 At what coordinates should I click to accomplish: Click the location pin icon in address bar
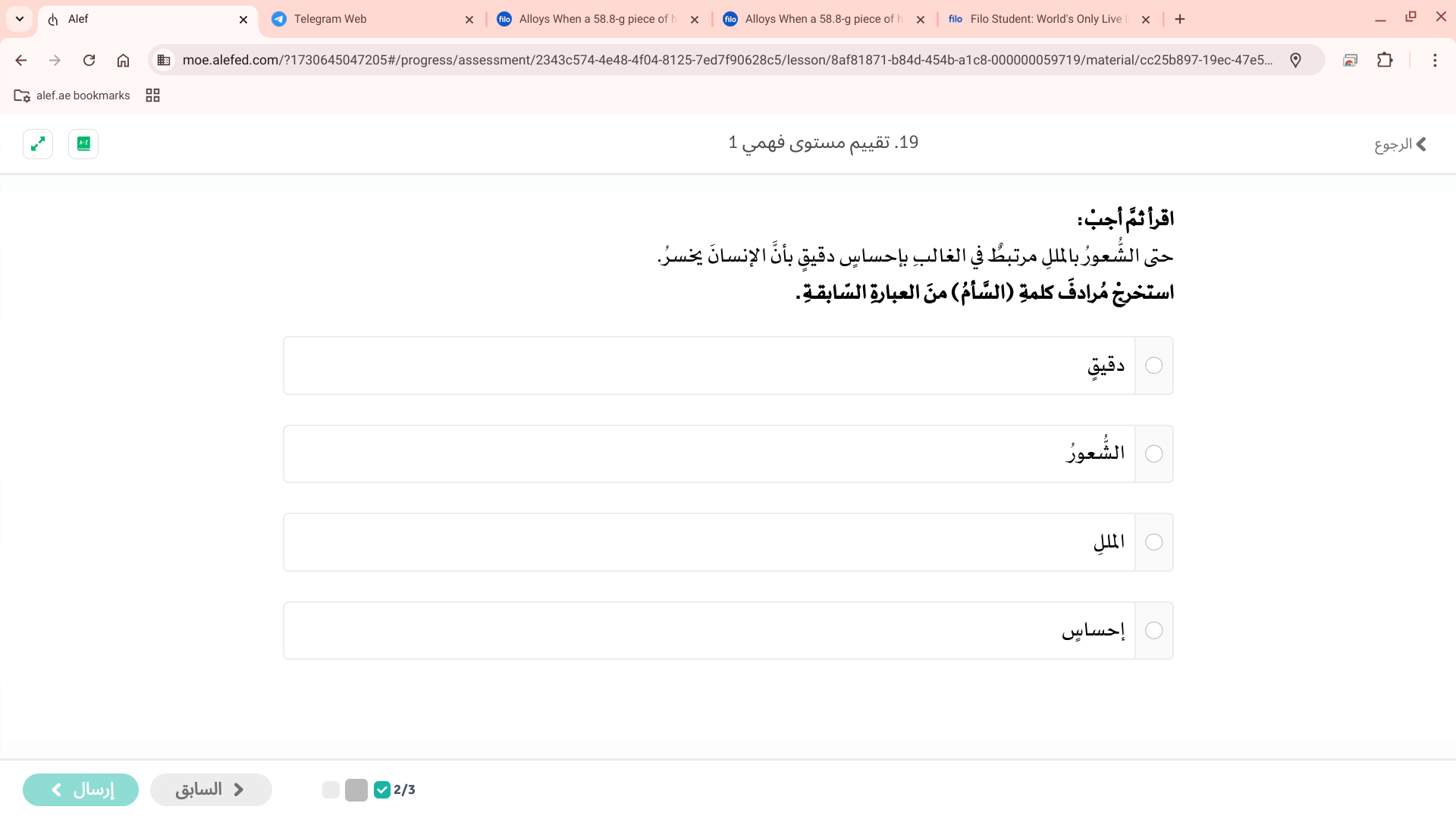tap(1295, 60)
